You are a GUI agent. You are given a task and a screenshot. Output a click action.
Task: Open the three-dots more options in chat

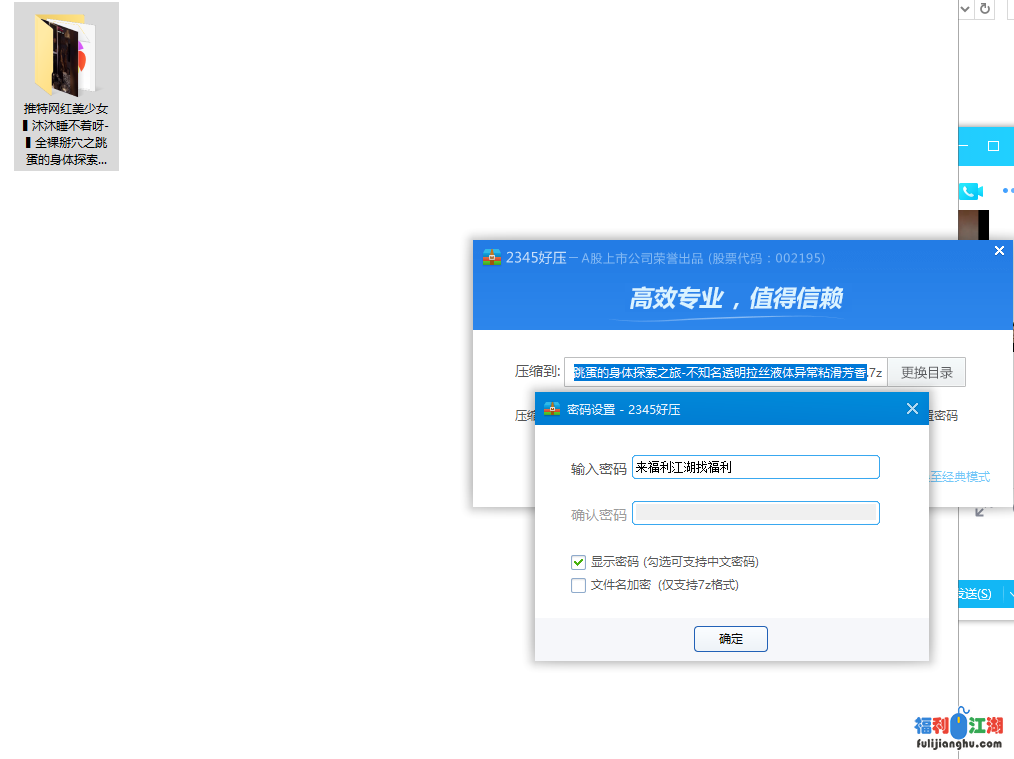click(x=1006, y=191)
